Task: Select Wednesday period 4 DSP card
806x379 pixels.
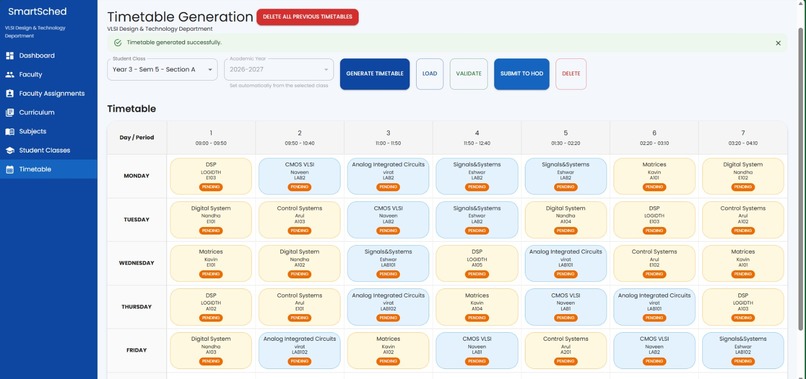Action: [x=477, y=263]
